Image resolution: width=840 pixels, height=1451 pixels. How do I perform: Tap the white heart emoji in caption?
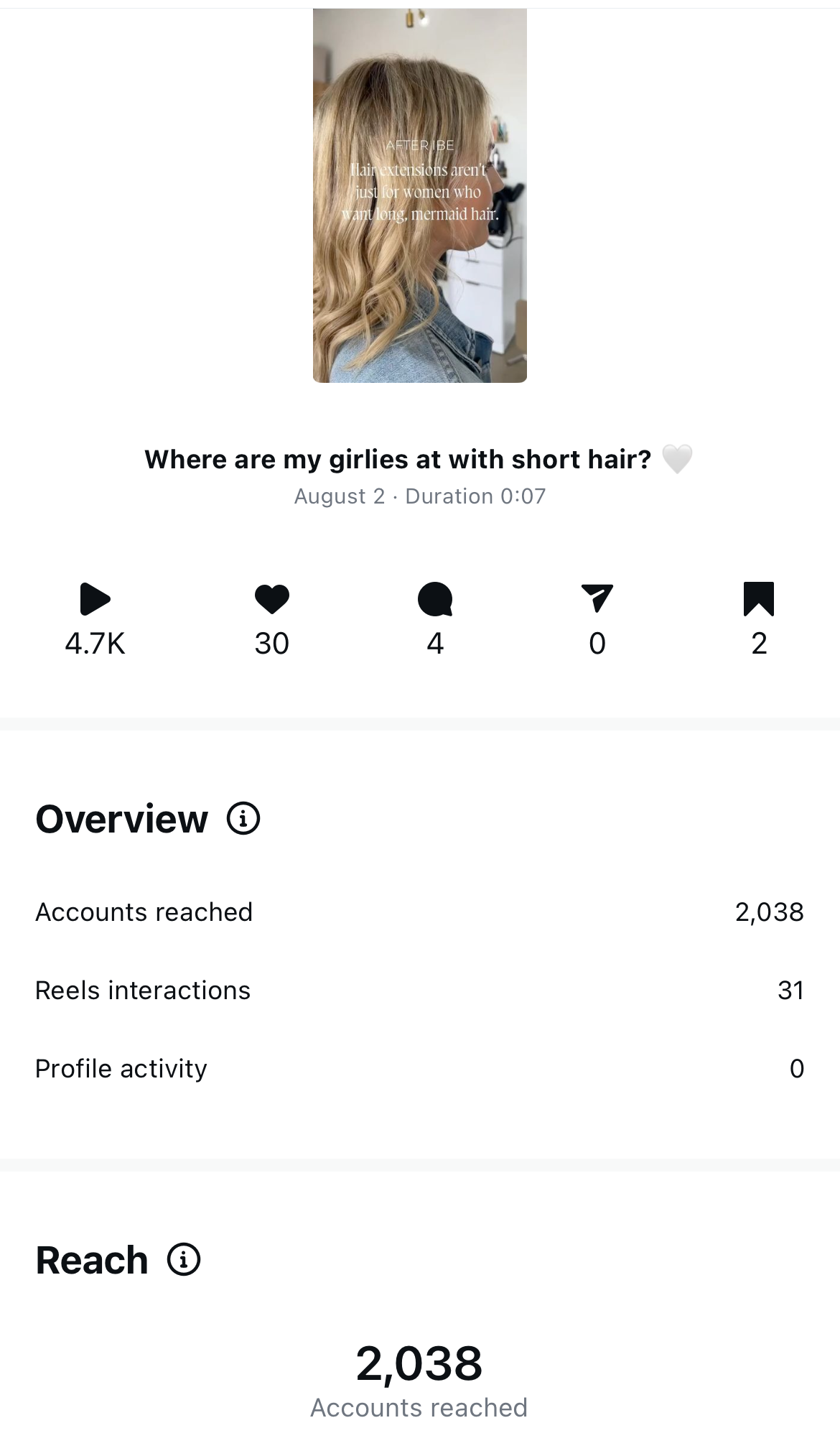676,460
